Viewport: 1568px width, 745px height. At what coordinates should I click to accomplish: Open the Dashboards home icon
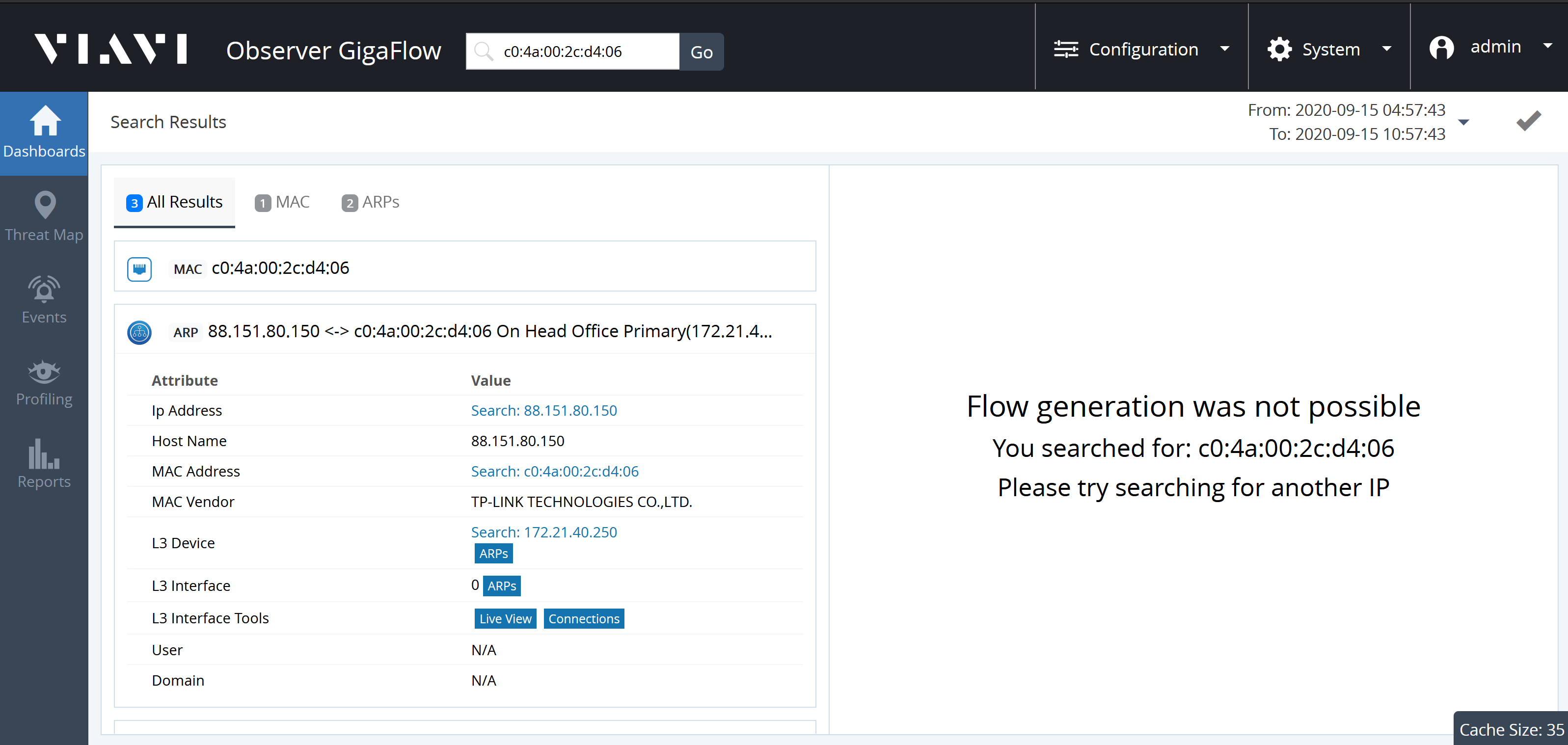tap(45, 121)
